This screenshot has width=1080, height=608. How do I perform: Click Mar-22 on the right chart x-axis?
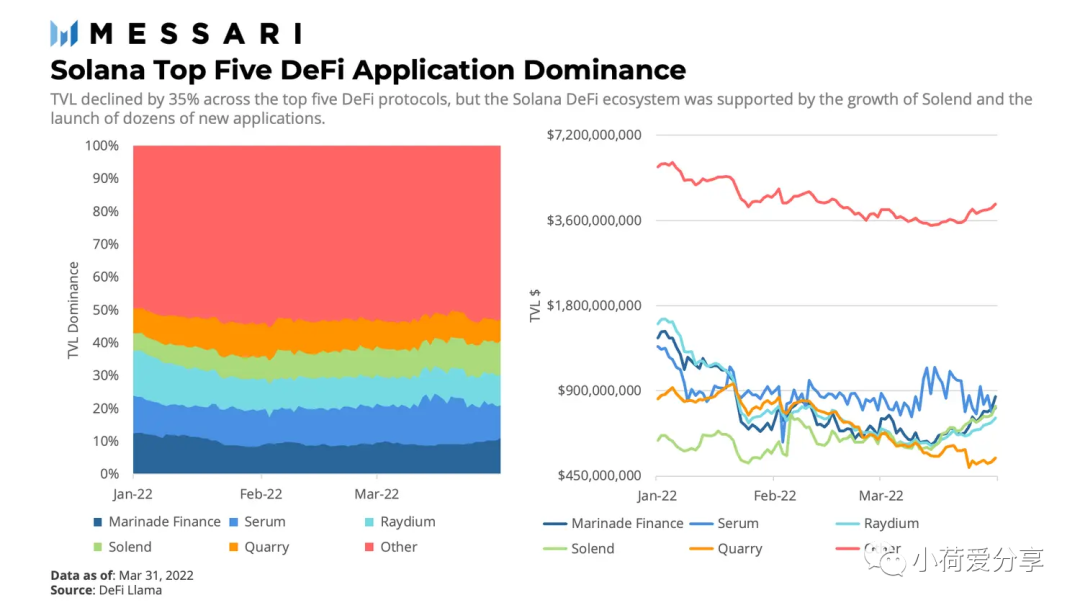(x=881, y=496)
